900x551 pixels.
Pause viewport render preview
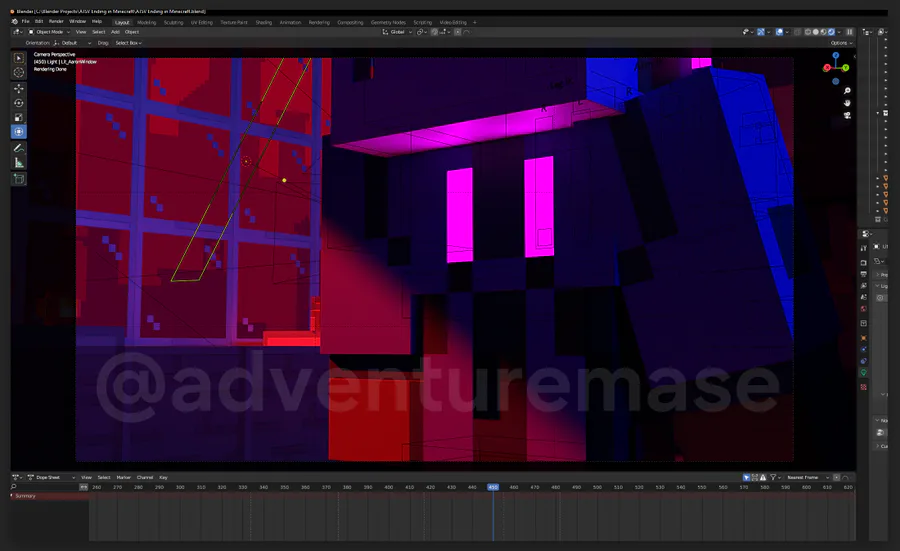point(849,32)
